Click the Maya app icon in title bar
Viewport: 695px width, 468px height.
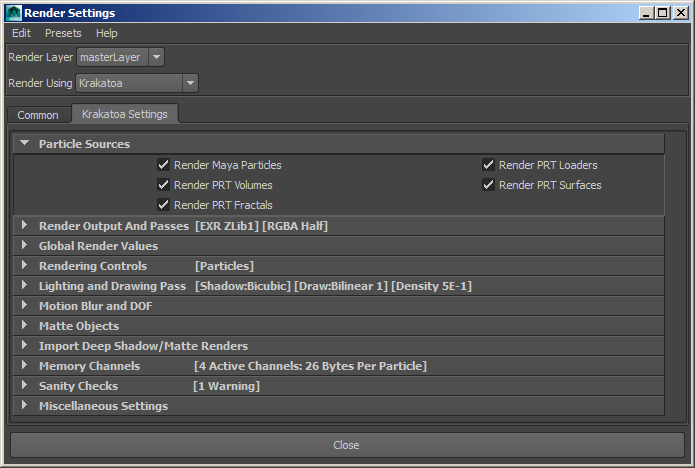tap(13, 13)
